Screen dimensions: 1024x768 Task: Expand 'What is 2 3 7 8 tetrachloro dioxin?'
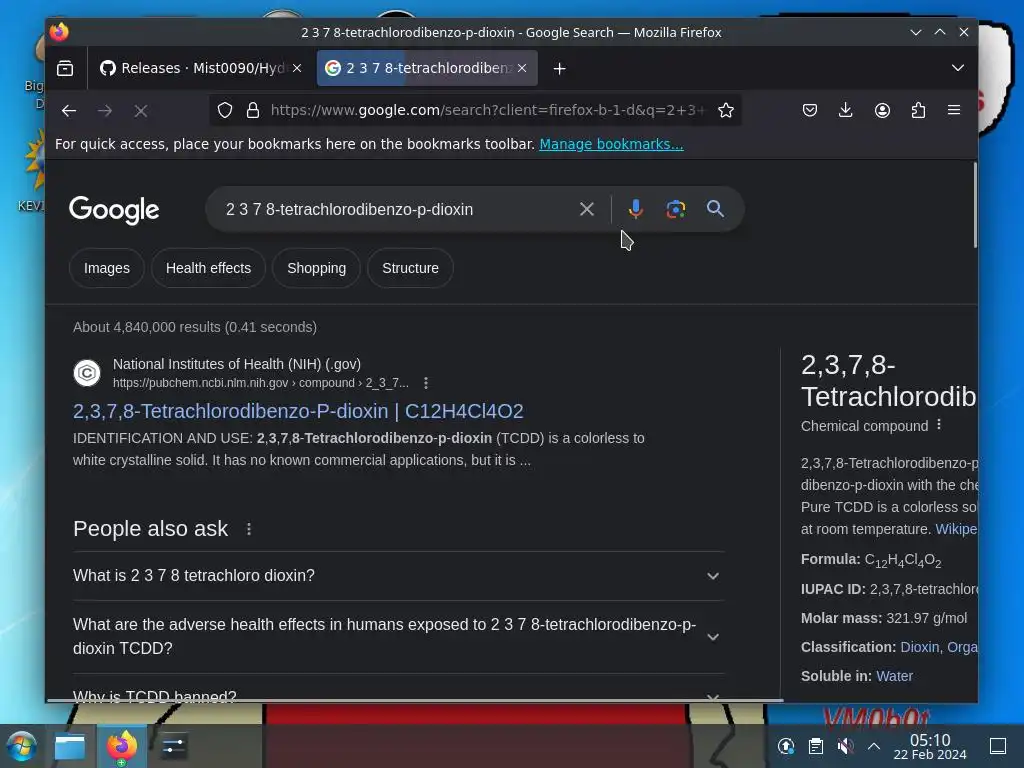(398, 575)
